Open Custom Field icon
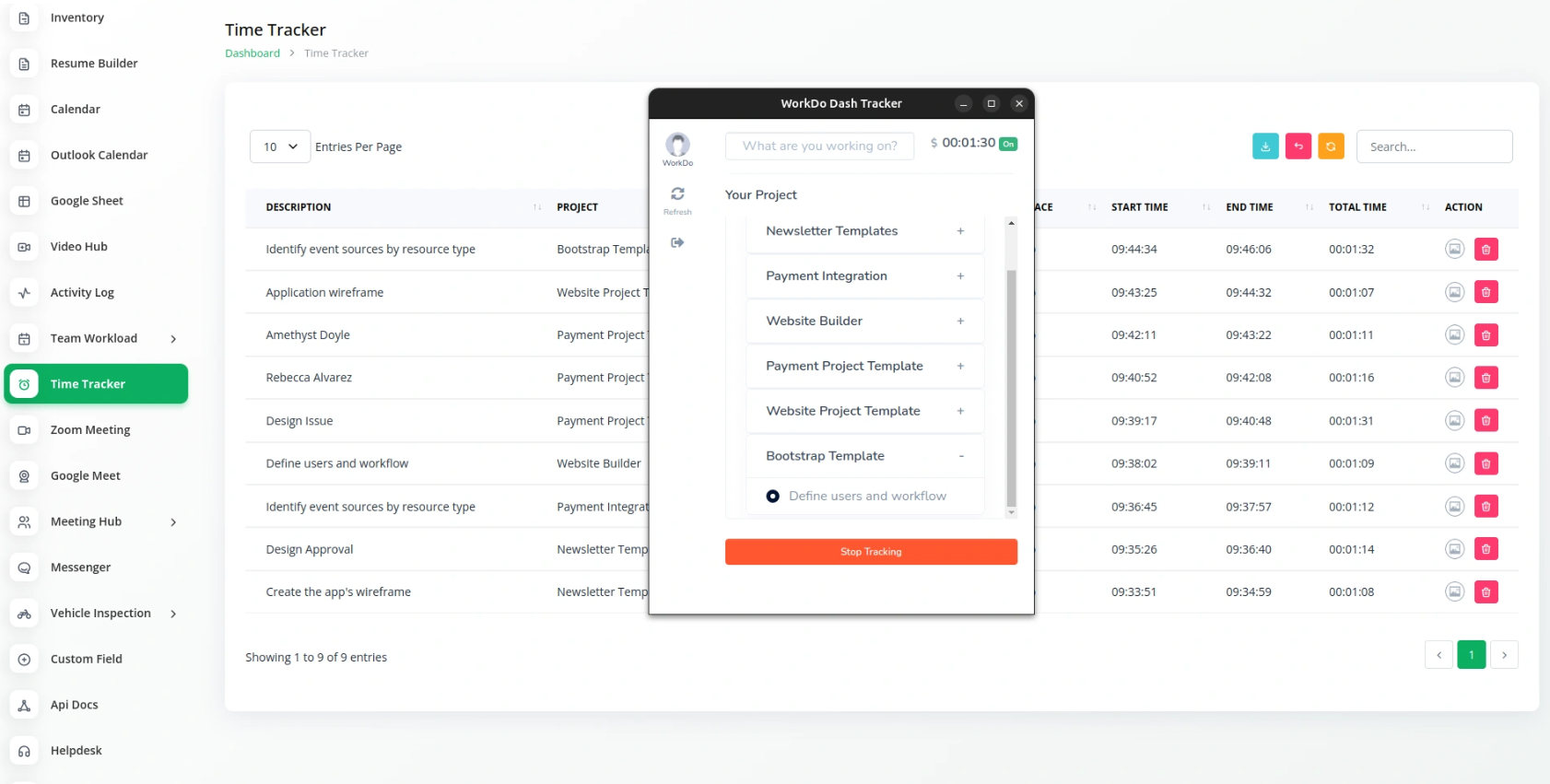Viewport: 1550px width, 784px height. 24,660
